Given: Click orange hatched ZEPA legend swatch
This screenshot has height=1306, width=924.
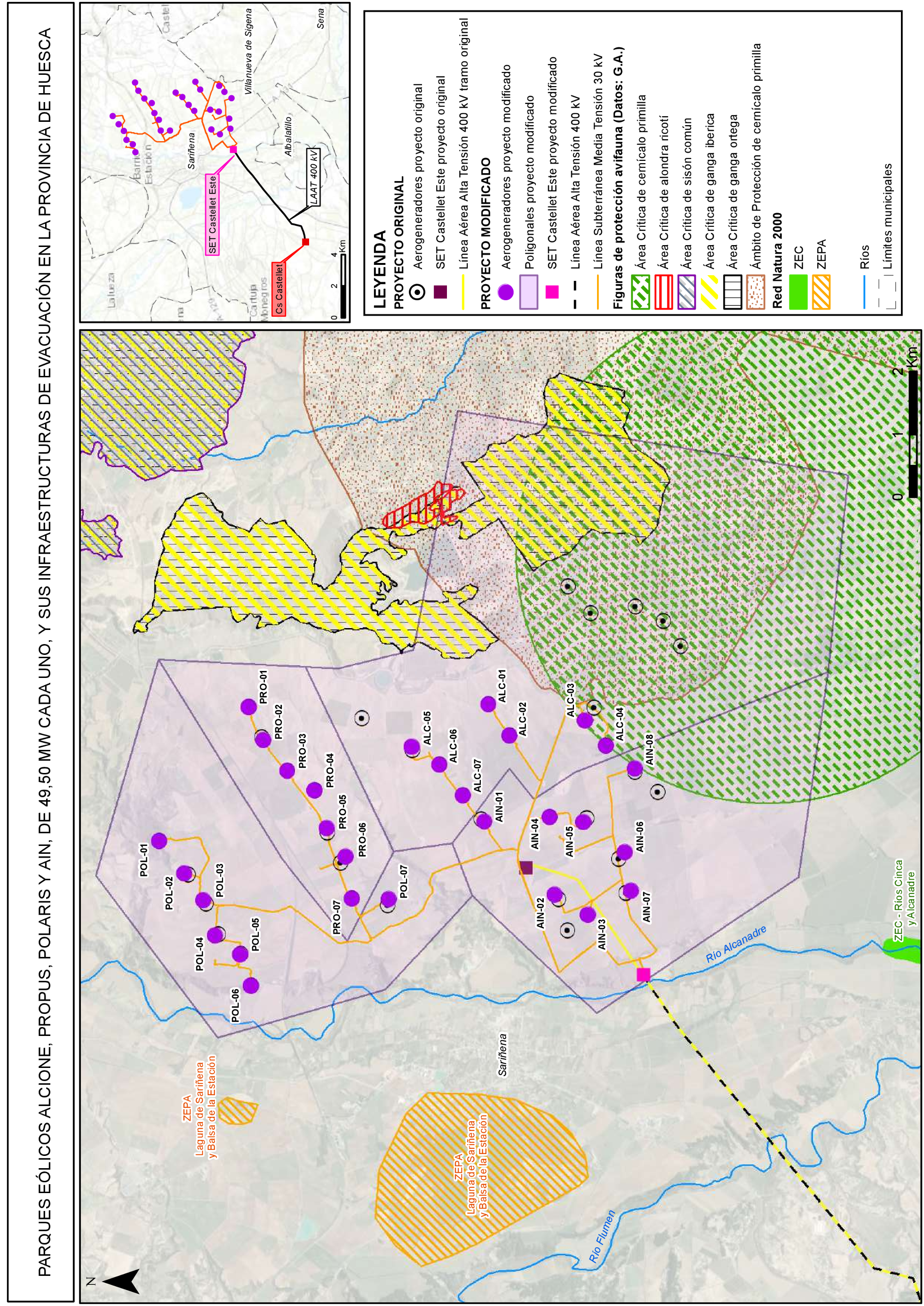Looking at the screenshot, I should [x=821, y=292].
